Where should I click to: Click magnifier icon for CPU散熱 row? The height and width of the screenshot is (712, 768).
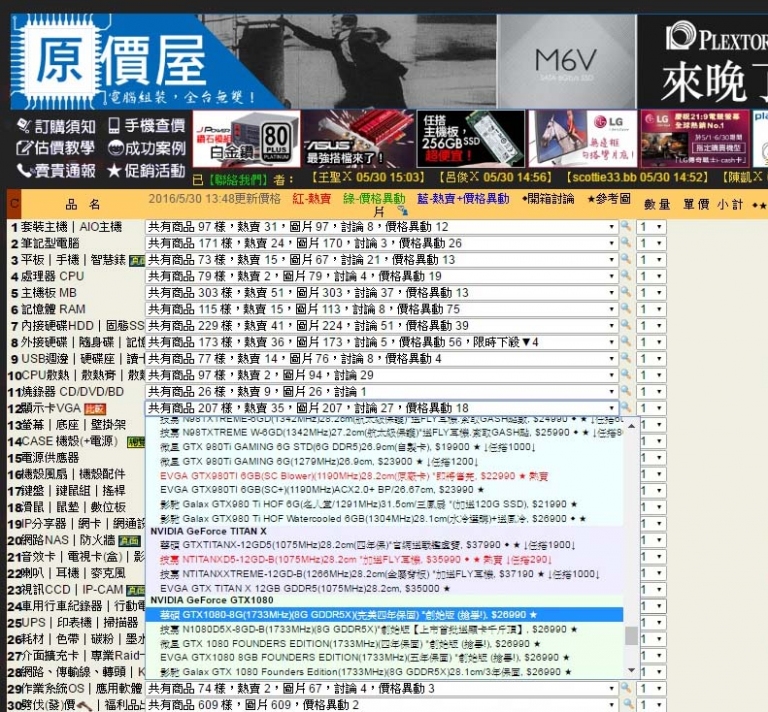click(625, 375)
